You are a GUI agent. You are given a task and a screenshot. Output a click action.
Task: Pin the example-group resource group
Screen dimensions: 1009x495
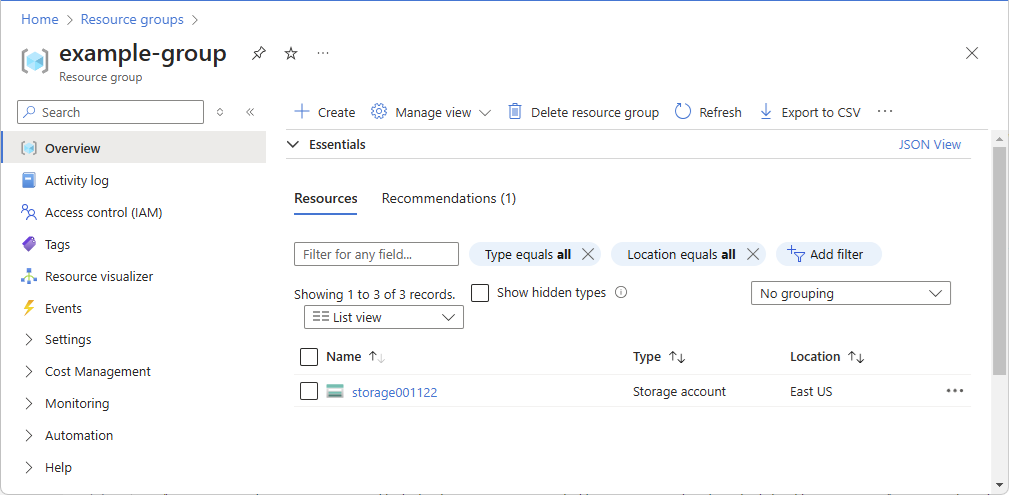[x=259, y=53]
